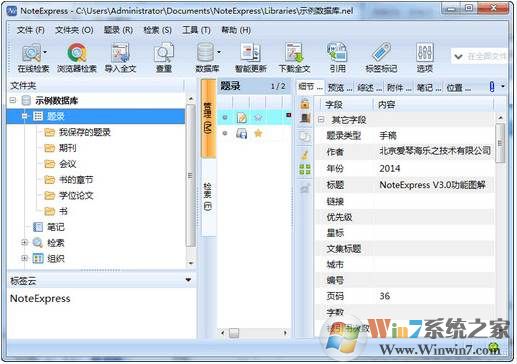Click the gold star on second record
Viewport: 517px width, 364px height.
point(258,134)
